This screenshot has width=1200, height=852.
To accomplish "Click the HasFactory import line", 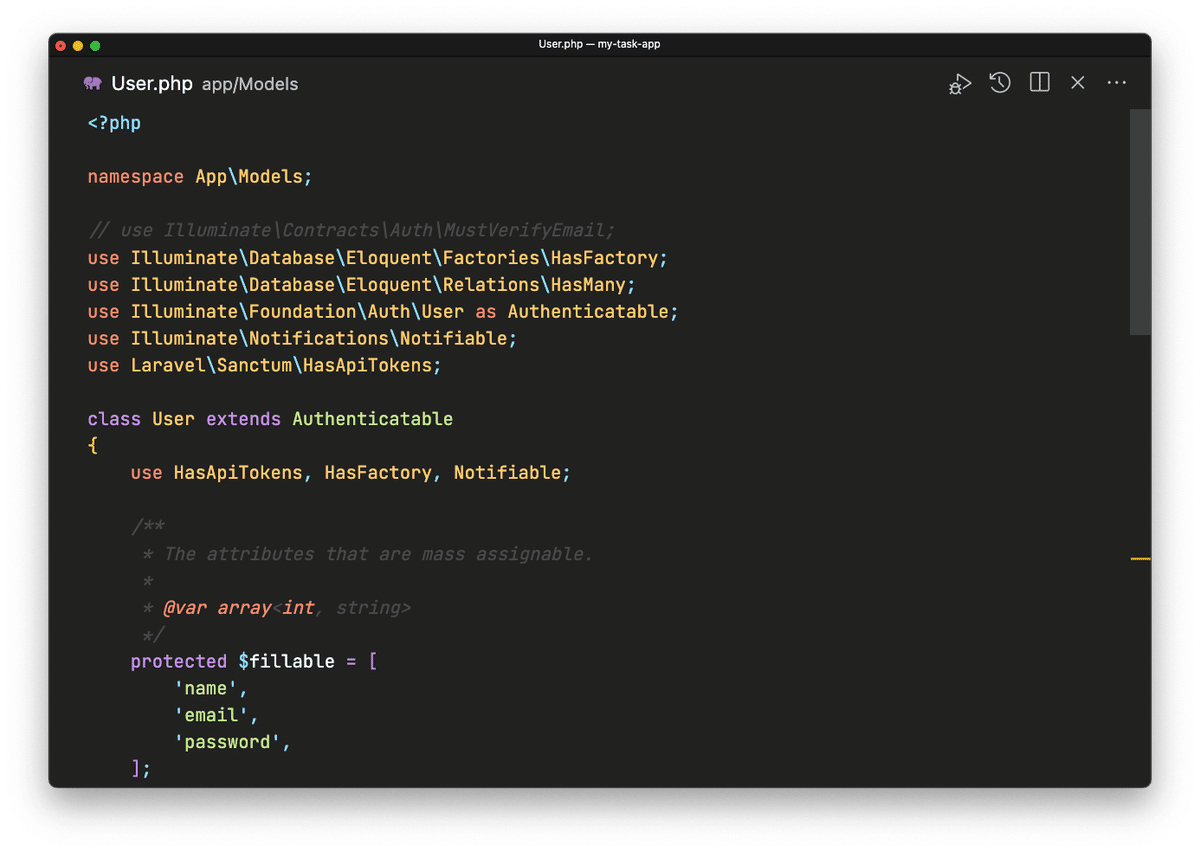I will [x=377, y=258].
